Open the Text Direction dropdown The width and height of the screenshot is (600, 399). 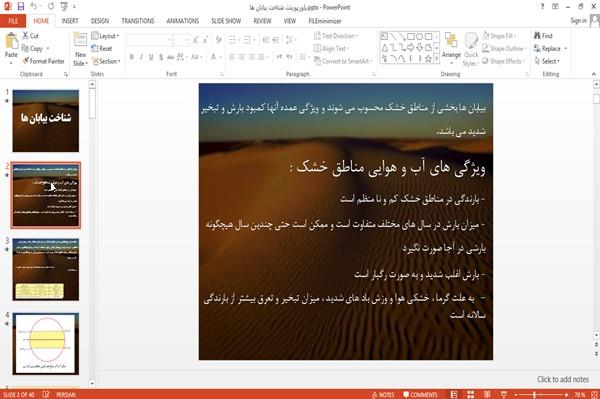pyautogui.click(x=336, y=36)
